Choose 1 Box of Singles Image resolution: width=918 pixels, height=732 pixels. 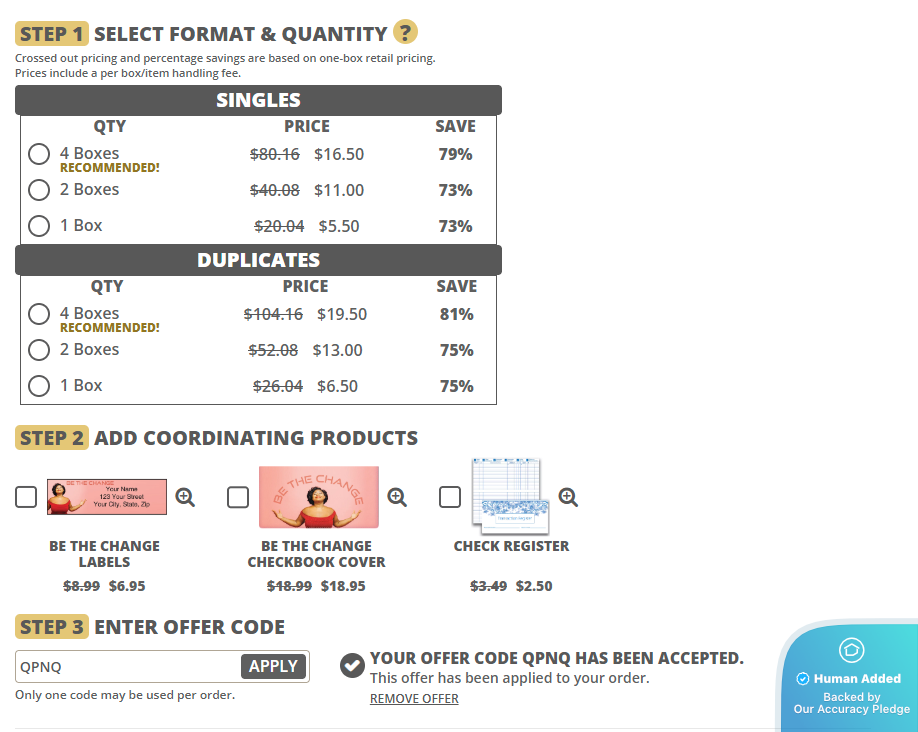pos(39,226)
